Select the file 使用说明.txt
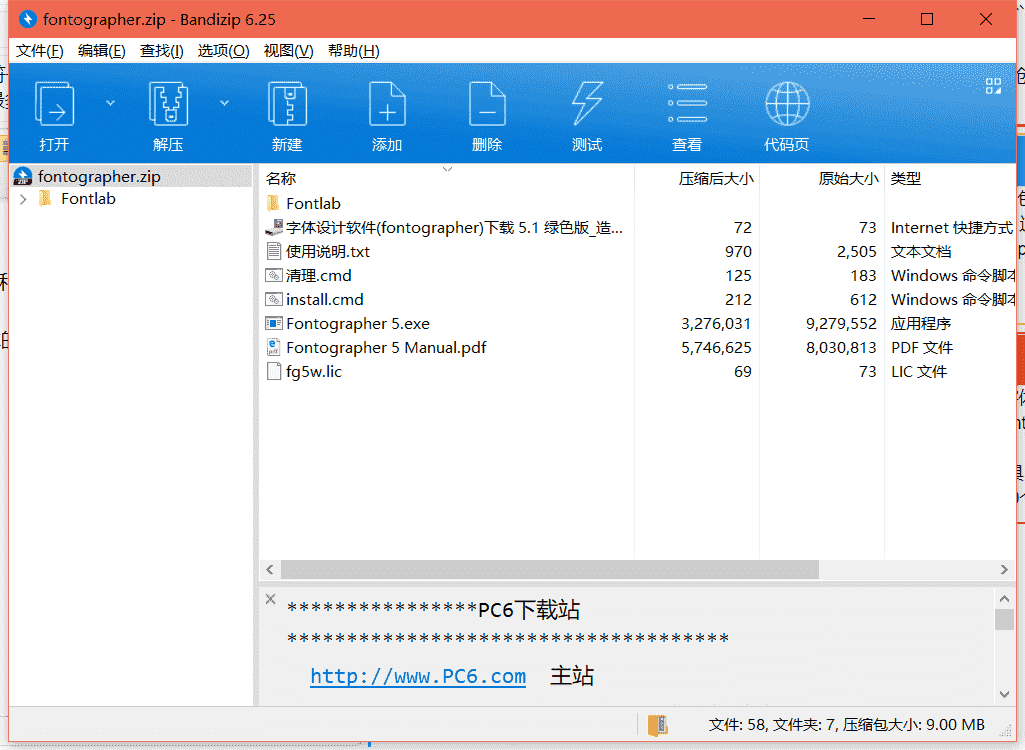Image resolution: width=1025 pixels, height=750 pixels. [x=328, y=252]
